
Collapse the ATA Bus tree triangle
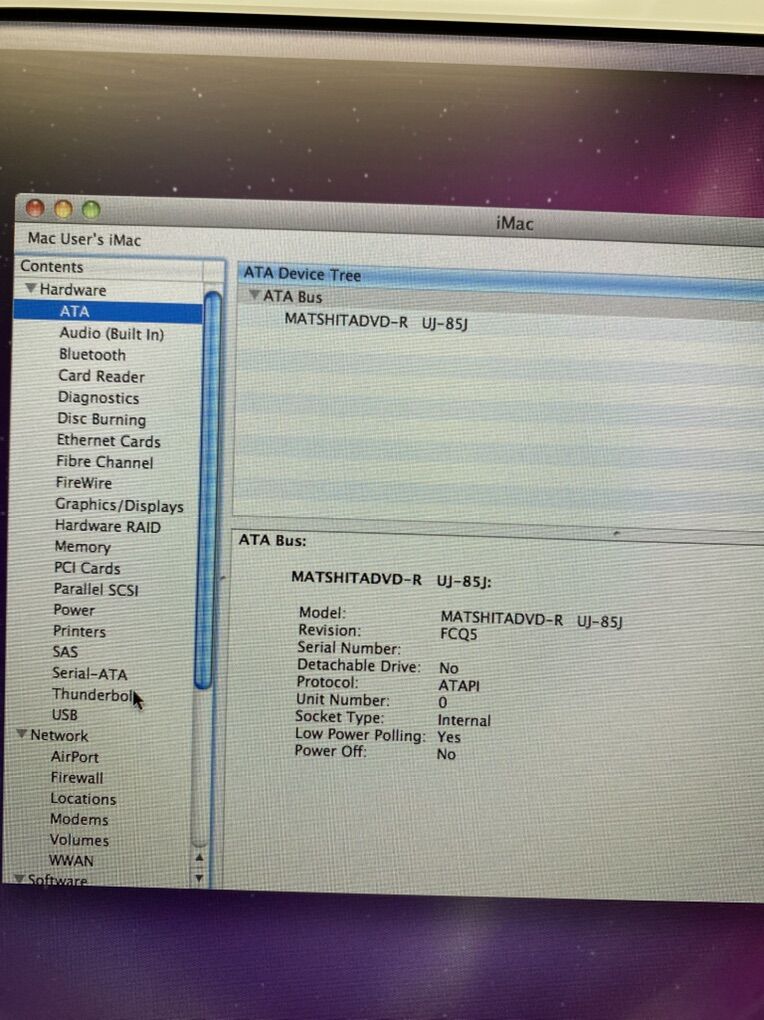[255, 296]
